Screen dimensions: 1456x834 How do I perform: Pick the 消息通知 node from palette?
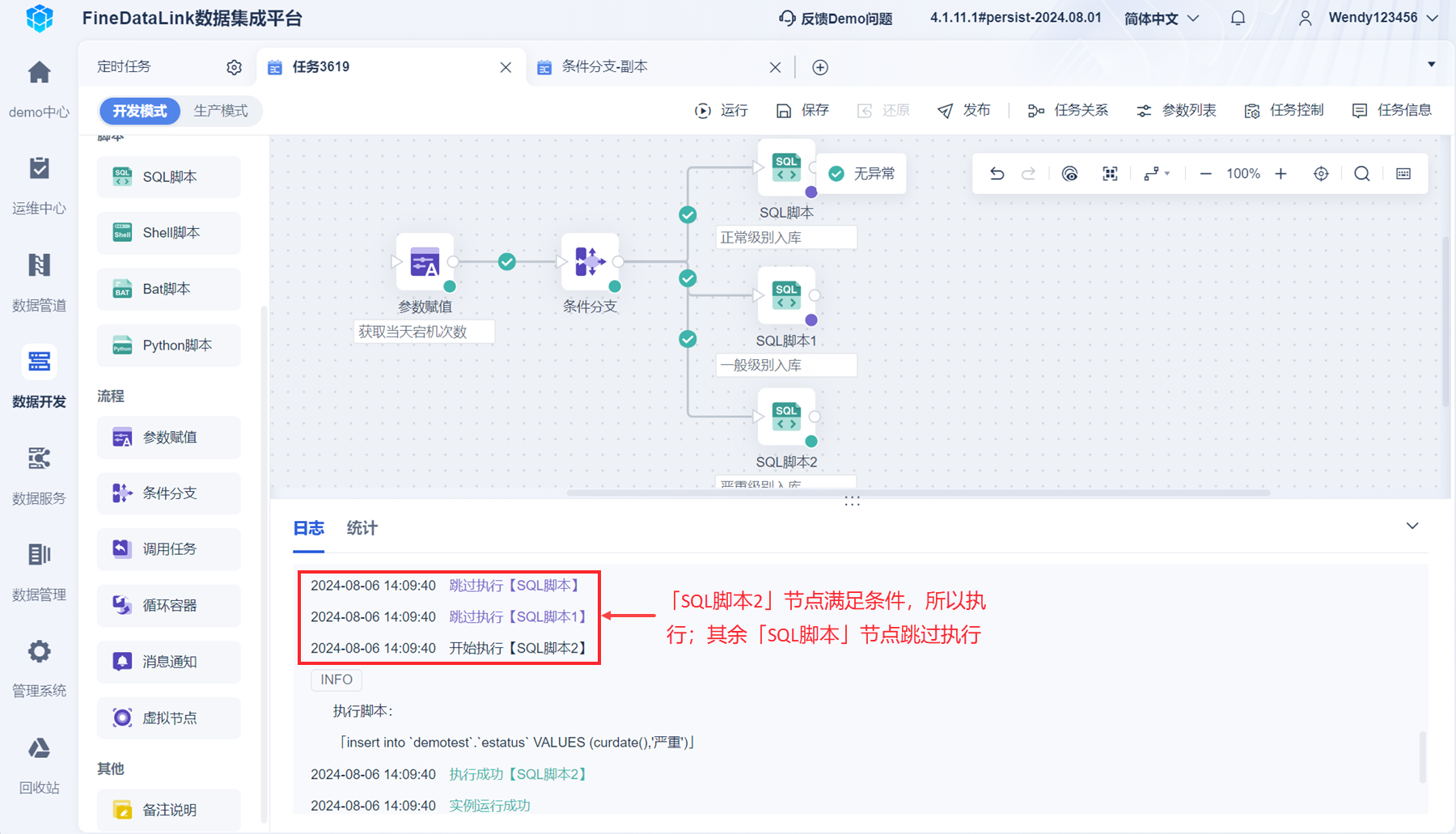169,662
